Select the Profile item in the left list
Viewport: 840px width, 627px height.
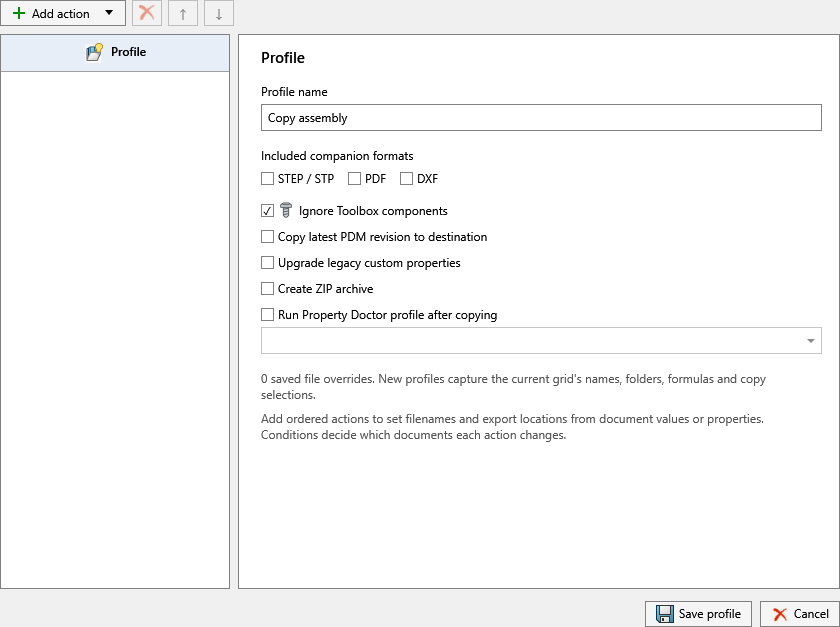coord(115,53)
